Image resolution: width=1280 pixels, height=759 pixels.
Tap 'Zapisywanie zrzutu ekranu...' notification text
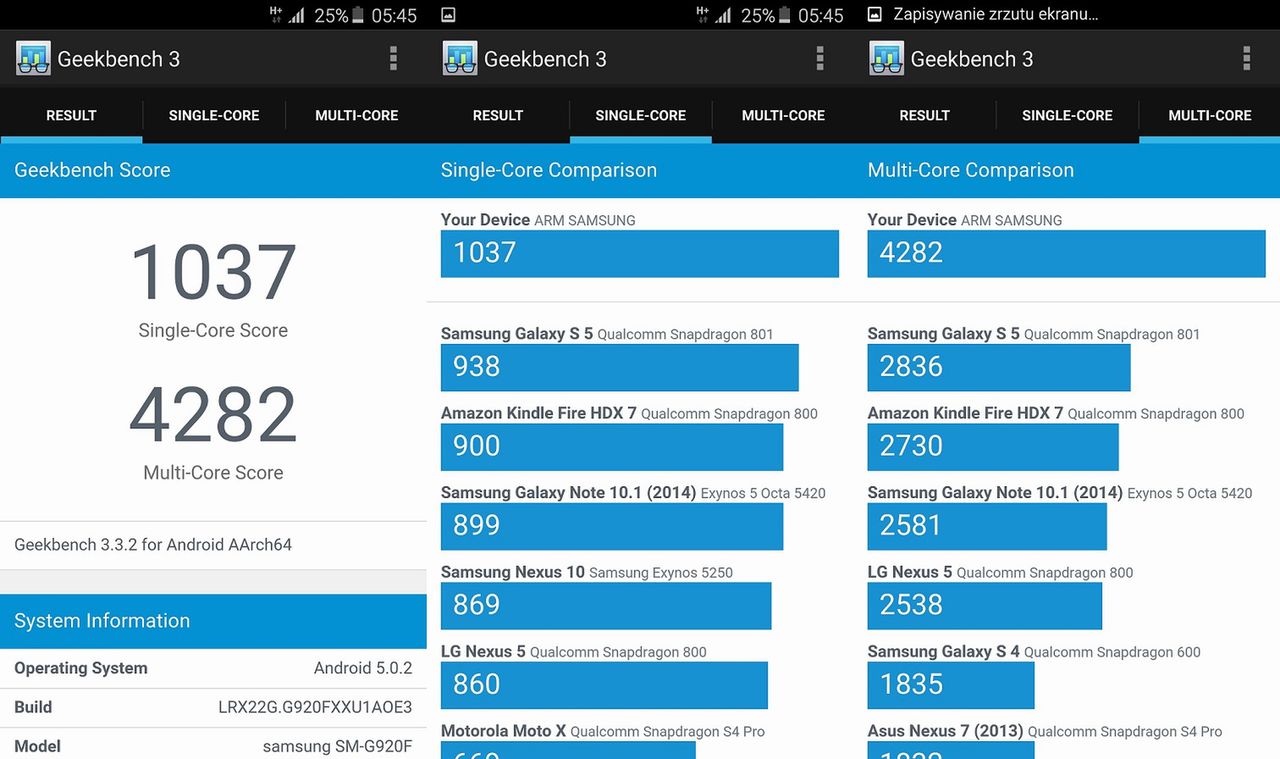click(996, 14)
